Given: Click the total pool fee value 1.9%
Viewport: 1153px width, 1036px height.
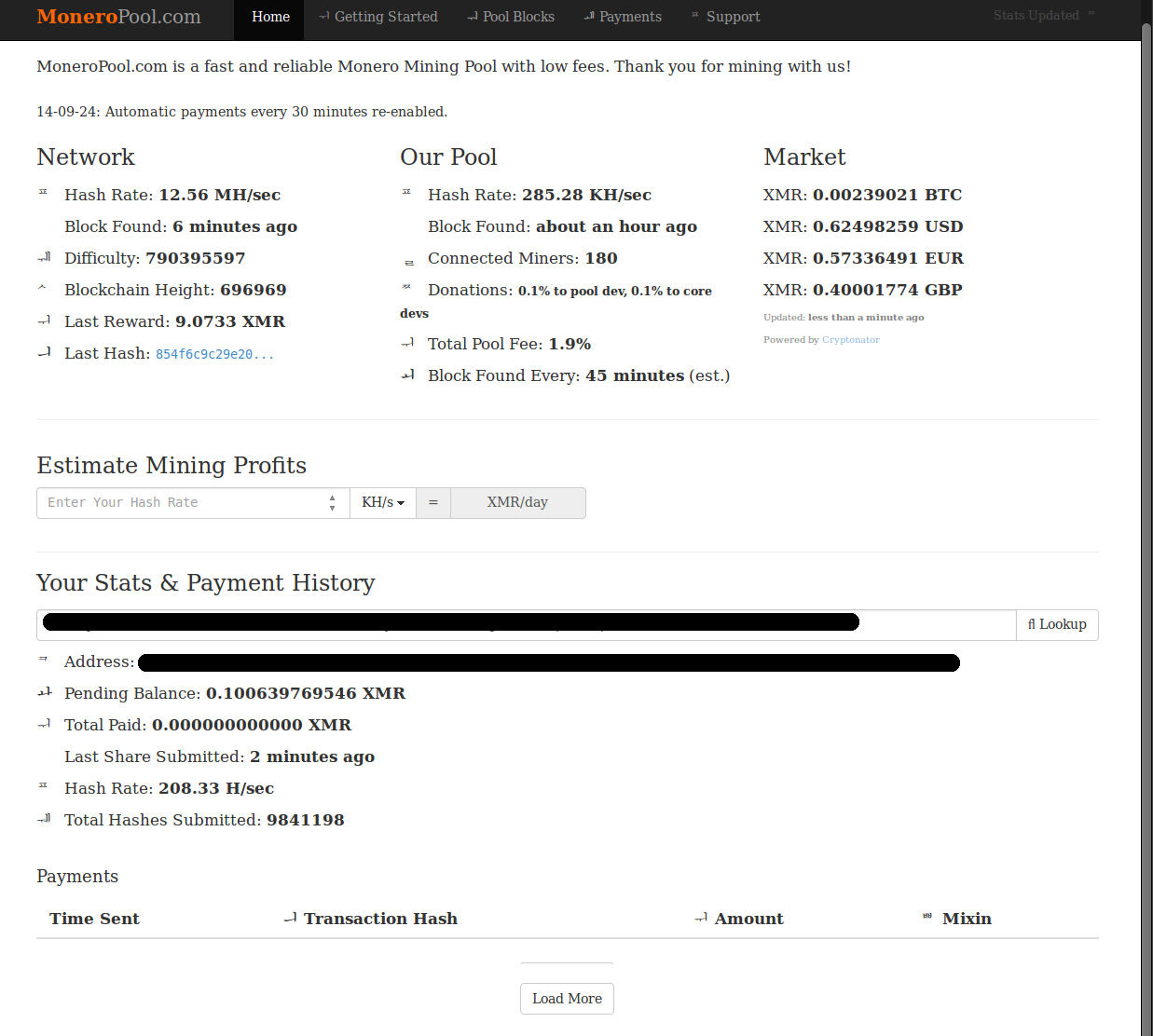Looking at the screenshot, I should coord(570,344).
